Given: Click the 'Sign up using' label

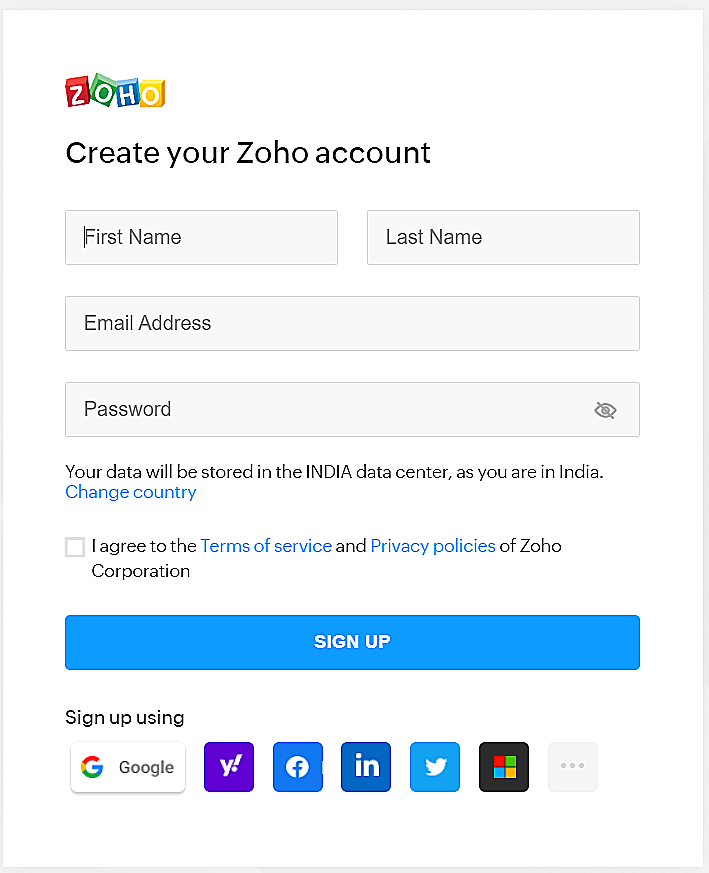Looking at the screenshot, I should pyautogui.click(x=125, y=717).
